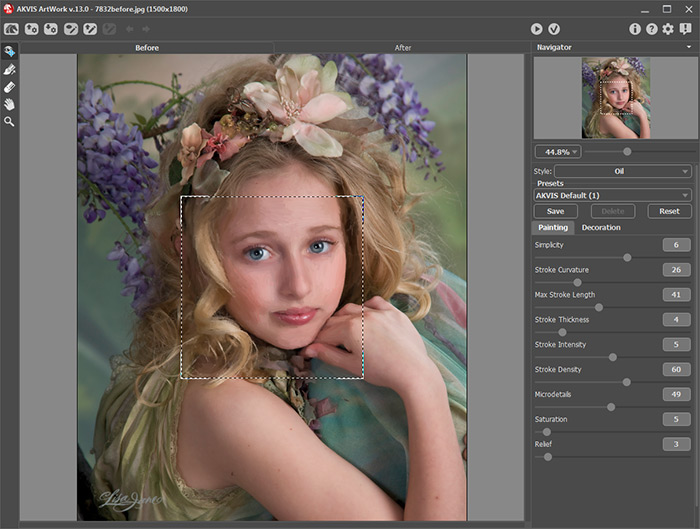
Task: Open the Help question mark icon
Action: tap(651, 29)
